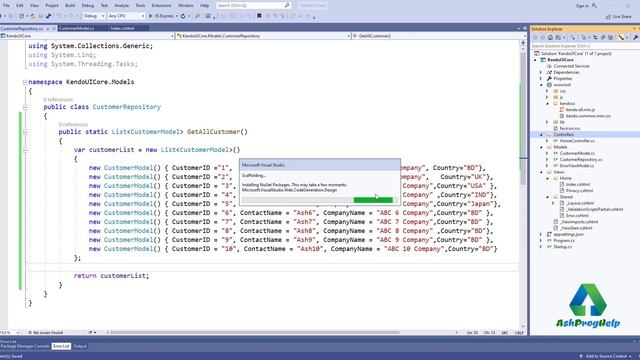Collapse the namespace KendoUICore.Models outline
The image size is (640, 360).
pyautogui.click(x=25, y=82)
